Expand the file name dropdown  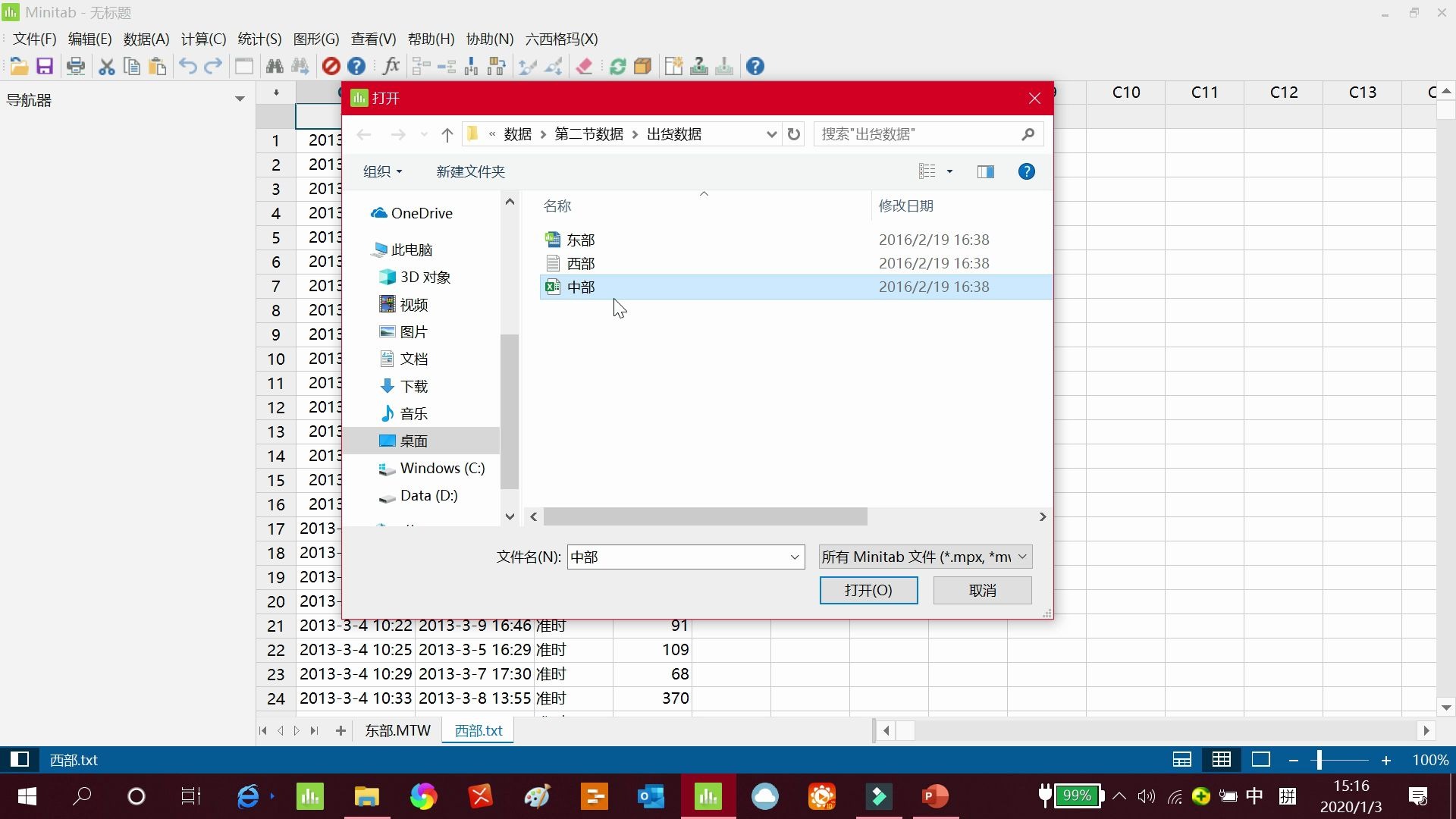point(794,557)
